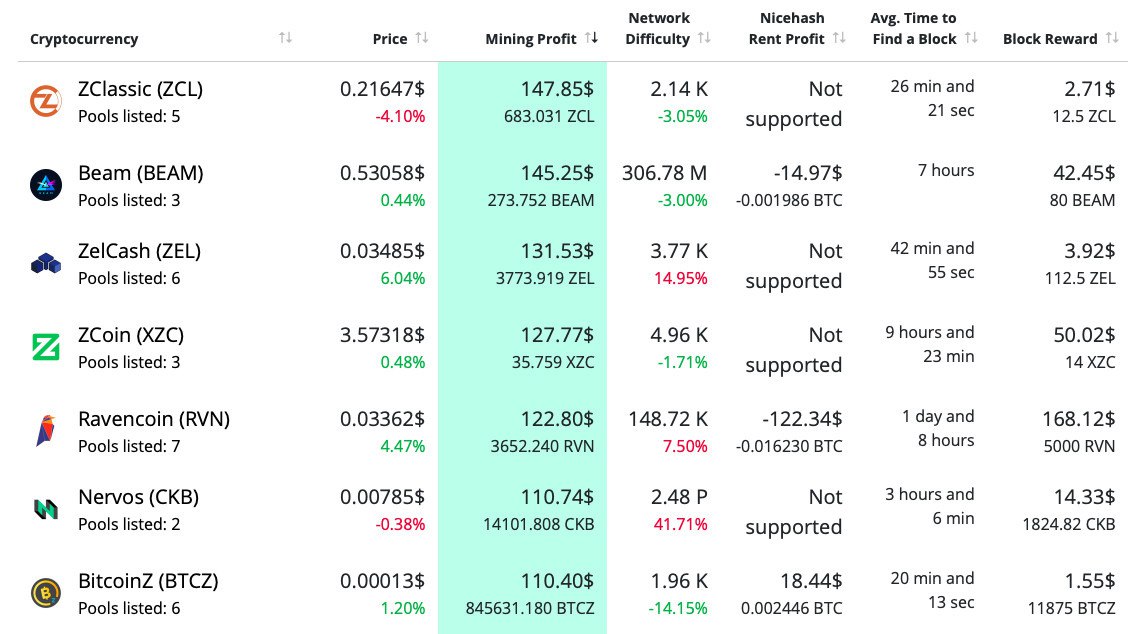Open the Beam (BEAM) coin page
Image resolution: width=1138 pixels, height=634 pixels.
coord(140,173)
